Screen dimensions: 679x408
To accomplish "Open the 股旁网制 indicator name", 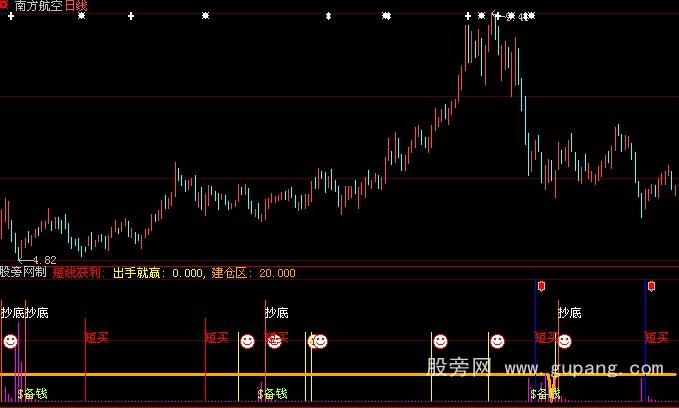I will (x=23, y=272).
